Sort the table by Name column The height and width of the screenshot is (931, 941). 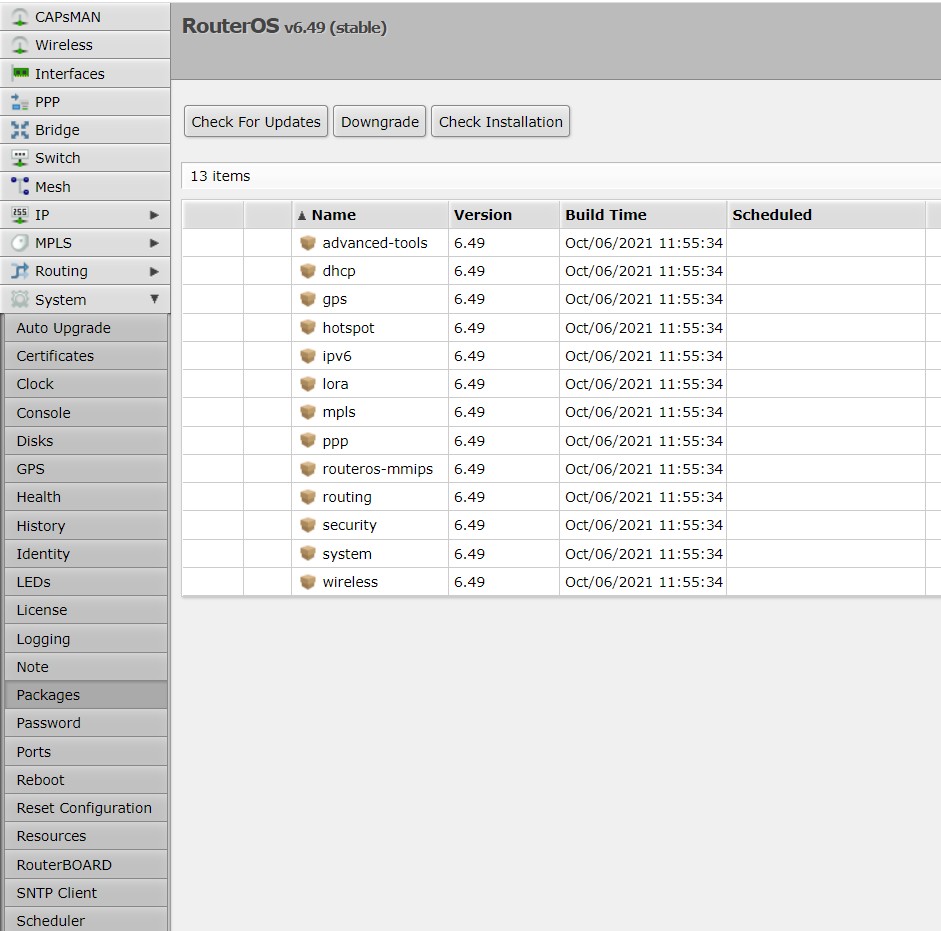(370, 215)
